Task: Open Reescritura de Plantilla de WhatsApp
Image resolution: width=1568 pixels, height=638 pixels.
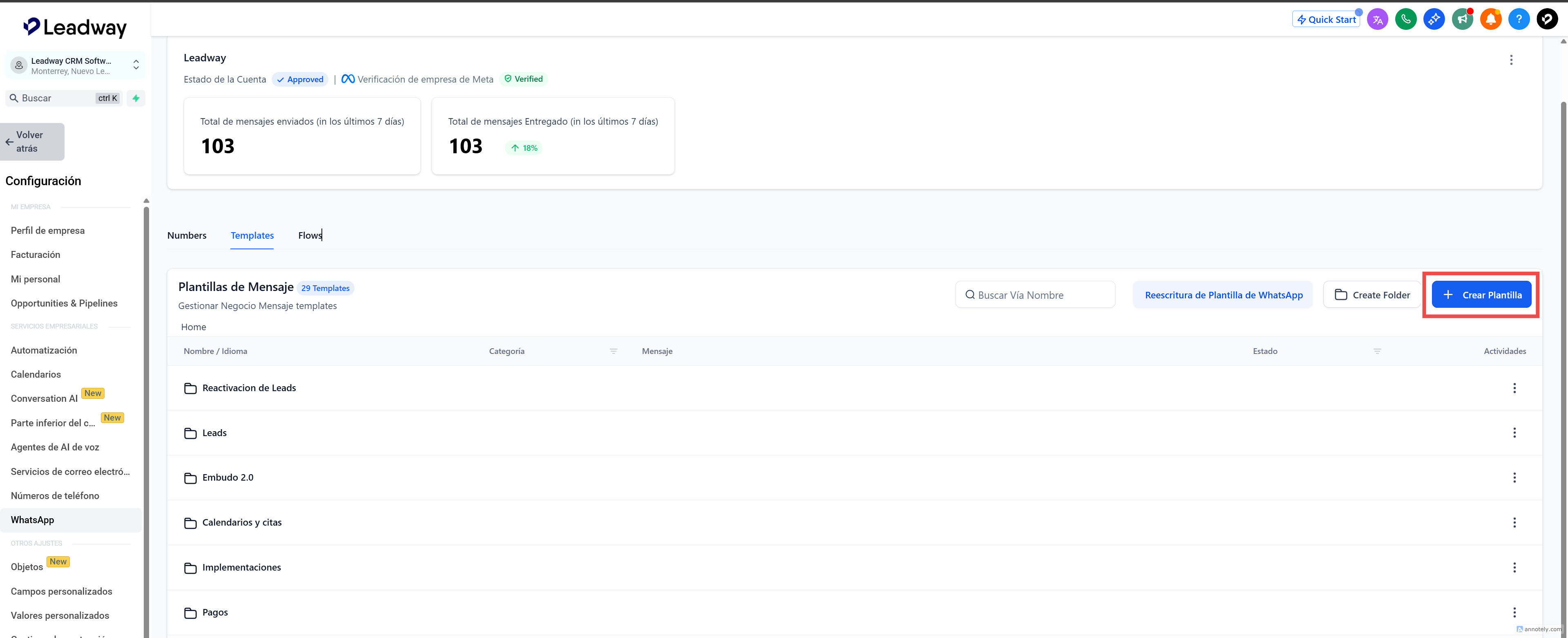Action: click(1223, 295)
